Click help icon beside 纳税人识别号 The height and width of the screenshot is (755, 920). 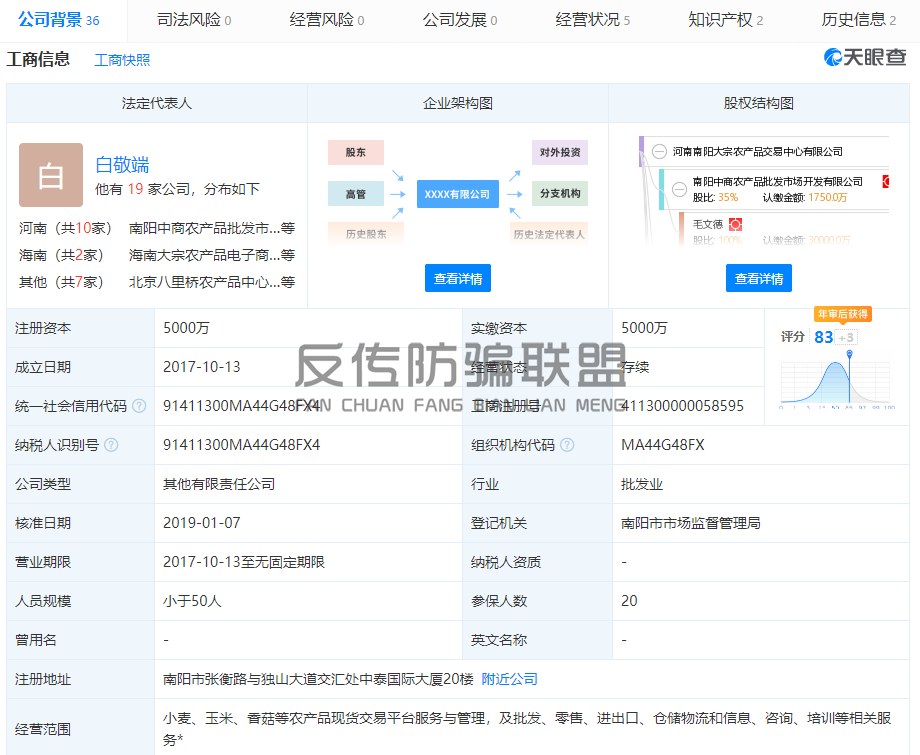pos(111,445)
